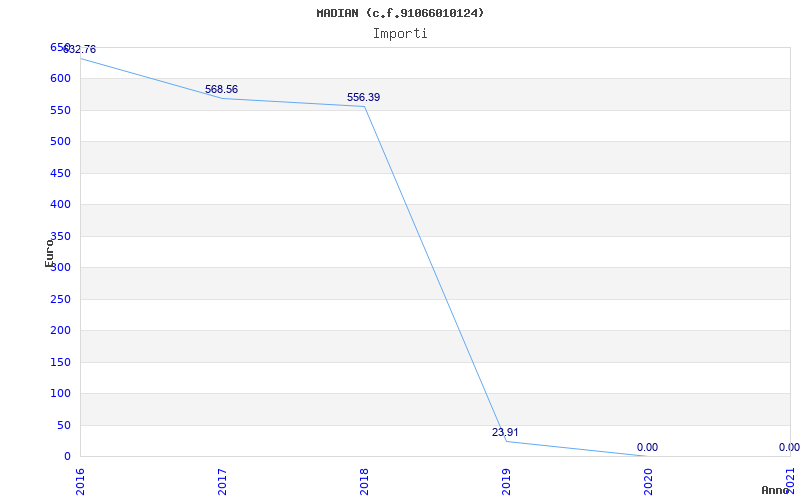
Task: Click the 600 y-axis tick label
Action: click(60, 79)
